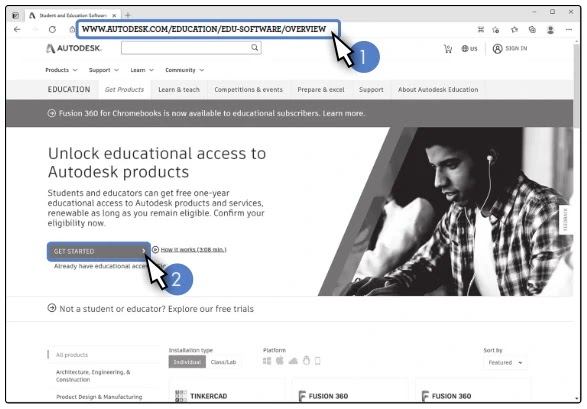Click the EDUCATION heading link
This screenshot has height=409, width=587.
point(69,89)
